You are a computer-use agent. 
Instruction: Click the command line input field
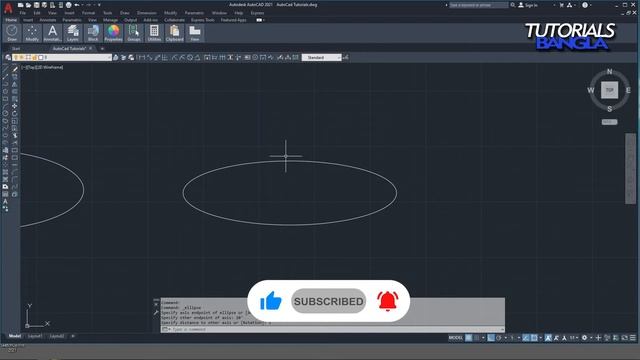(x=333, y=329)
